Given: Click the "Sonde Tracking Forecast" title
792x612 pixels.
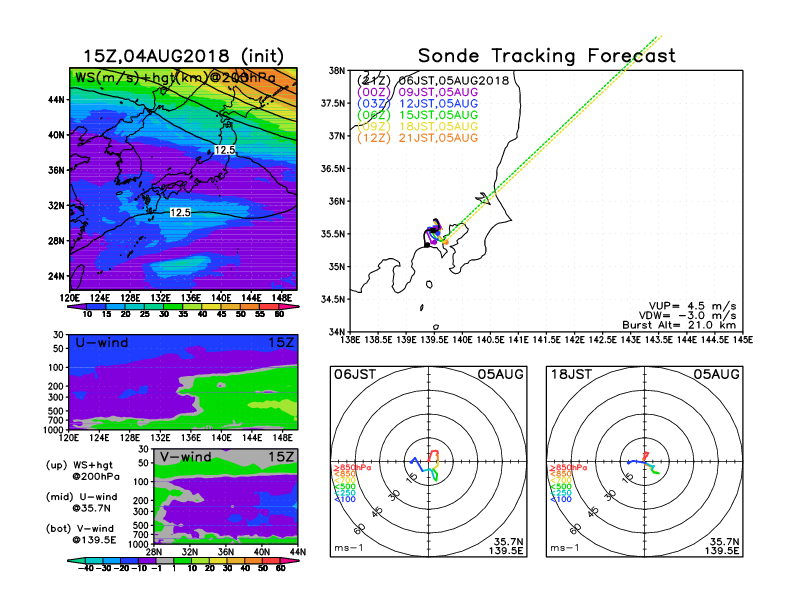Looking at the screenshot, I should click(x=547, y=56).
